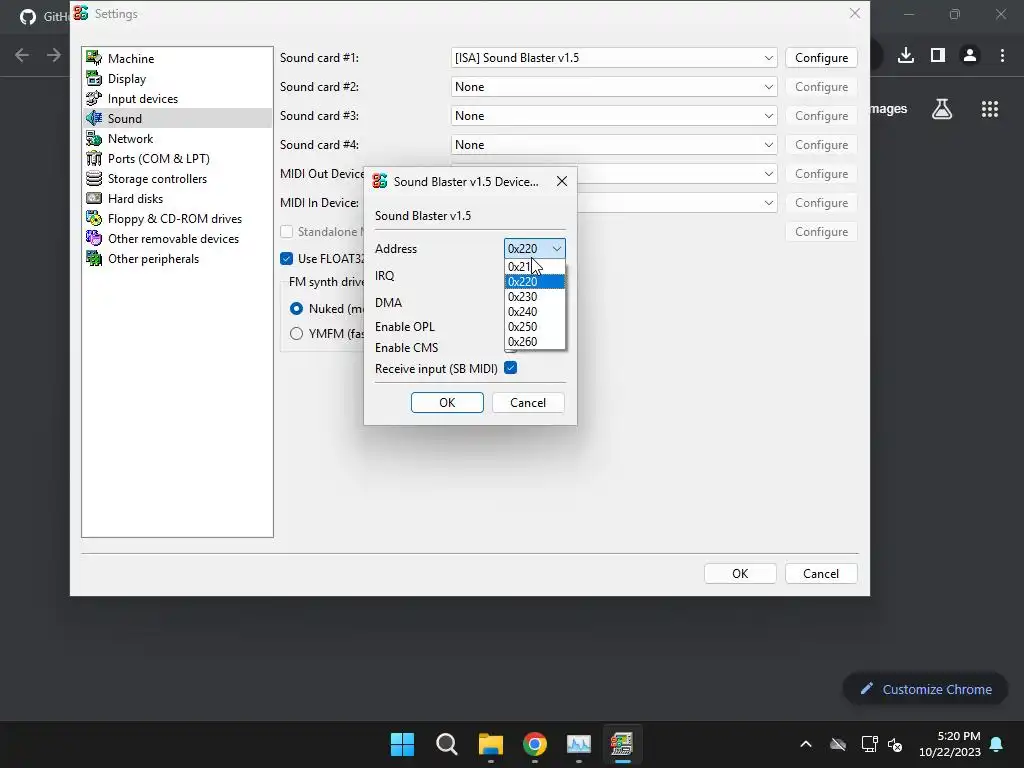
Task: Open MIDI Out Device dropdown arrow
Action: (769, 174)
